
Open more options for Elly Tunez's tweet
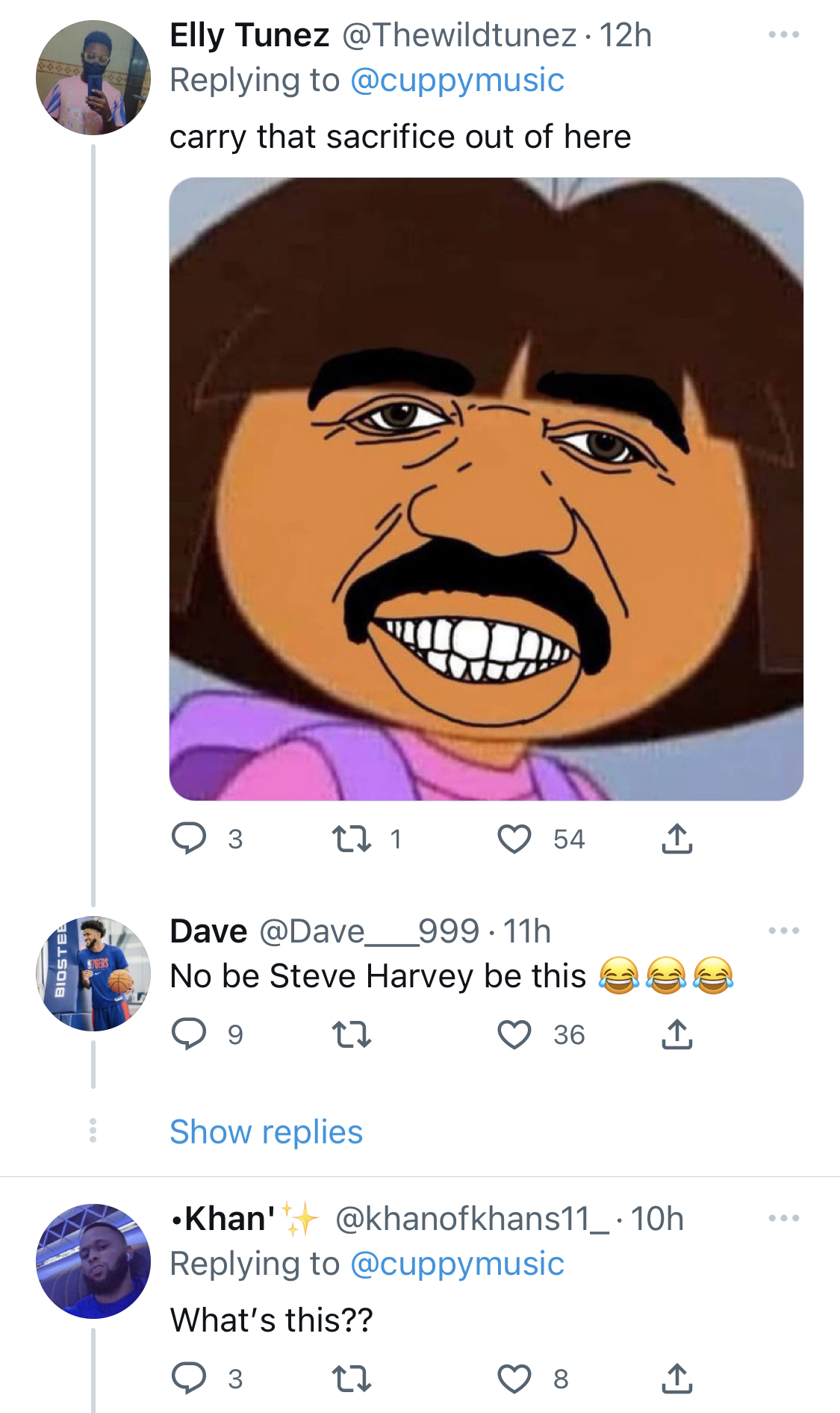[x=784, y=34]
